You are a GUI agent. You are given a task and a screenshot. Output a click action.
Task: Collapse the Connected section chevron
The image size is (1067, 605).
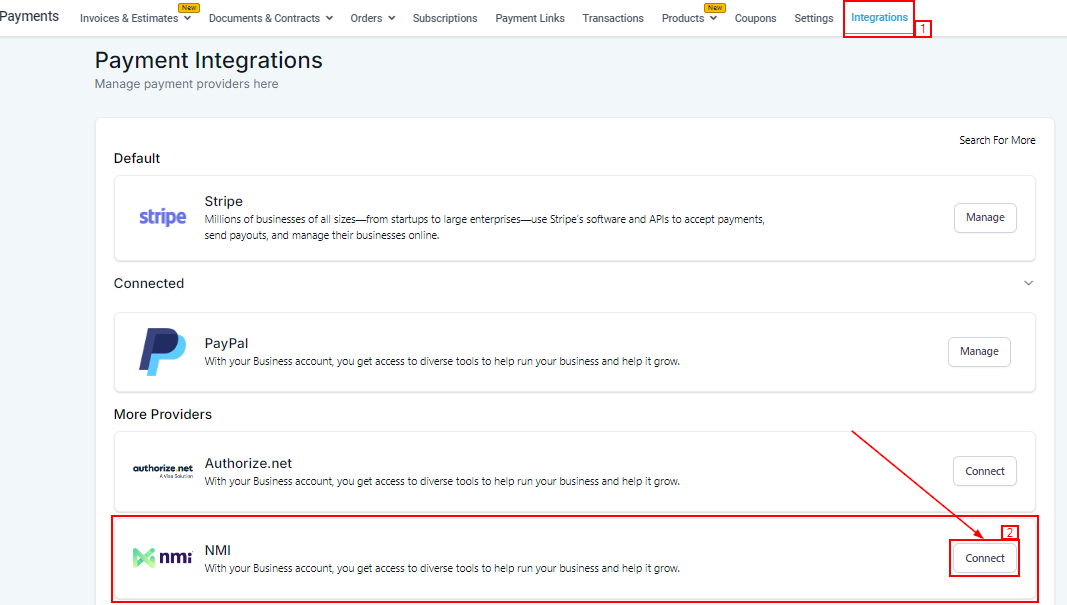point(1028,283)
